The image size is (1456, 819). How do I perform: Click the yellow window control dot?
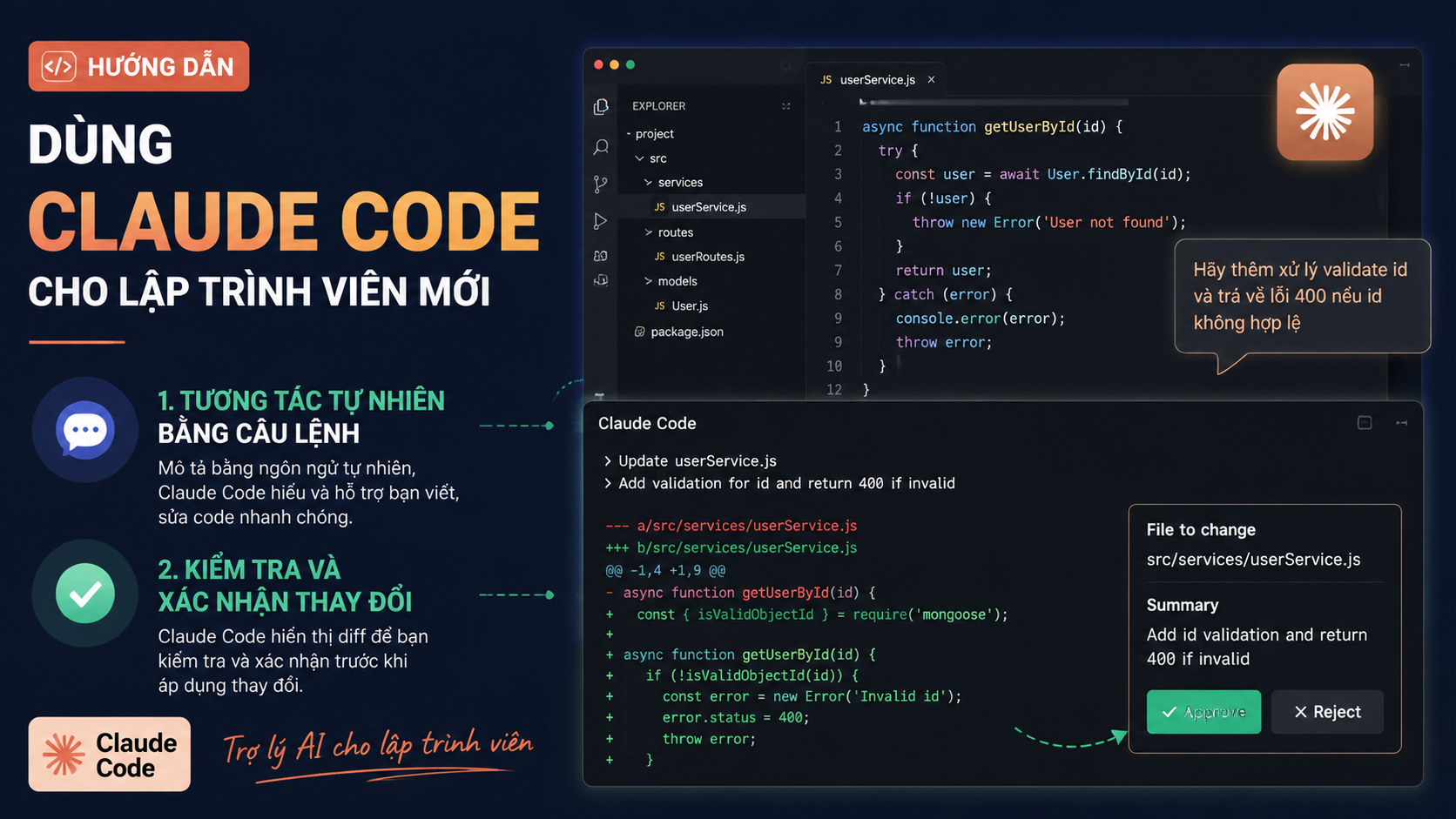[615, 64]
